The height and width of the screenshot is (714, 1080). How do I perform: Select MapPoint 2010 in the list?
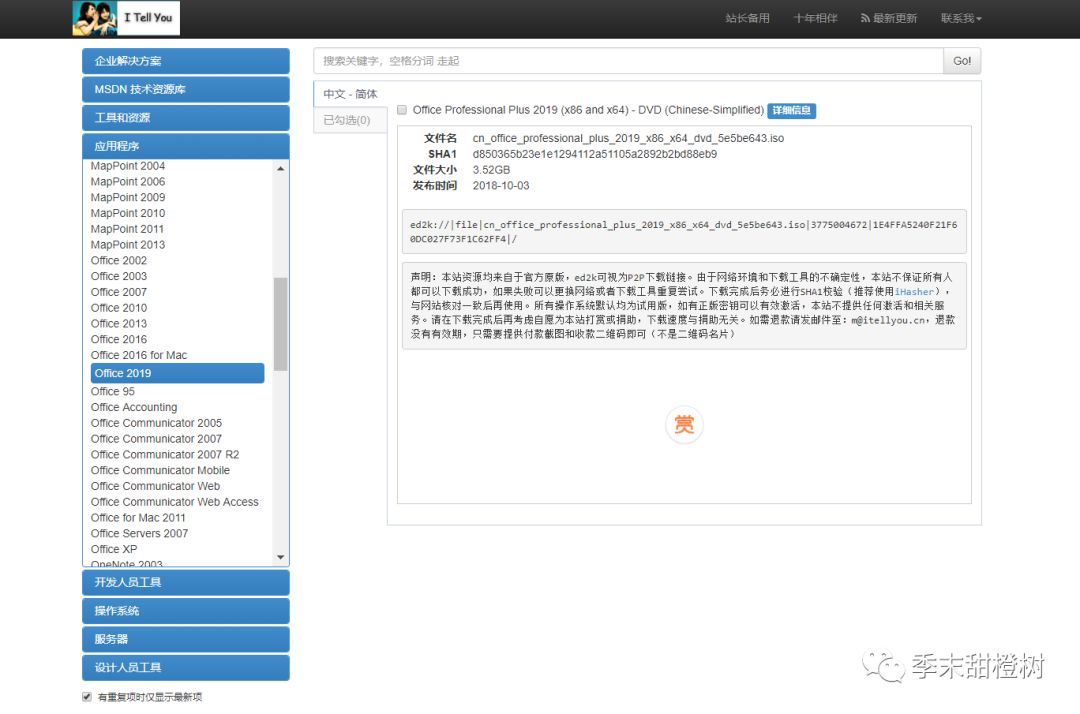click(x=127, y=213)
